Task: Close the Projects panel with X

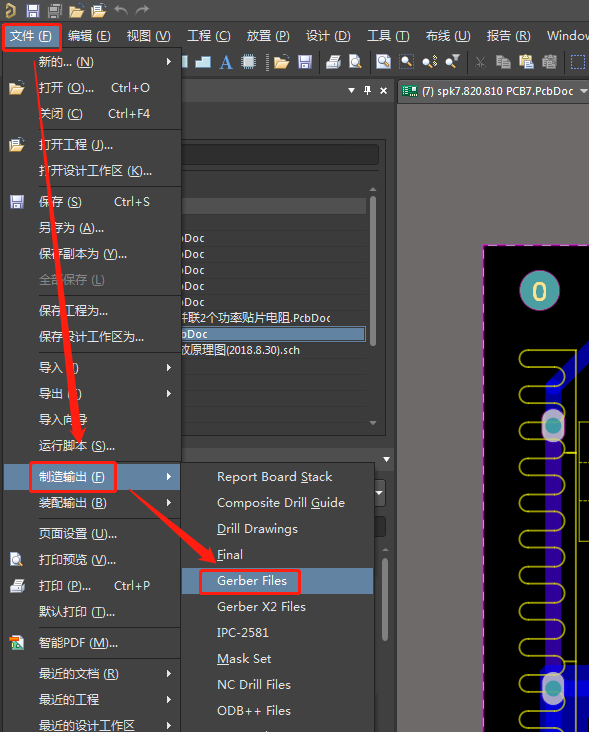Action: coord(383,91)
